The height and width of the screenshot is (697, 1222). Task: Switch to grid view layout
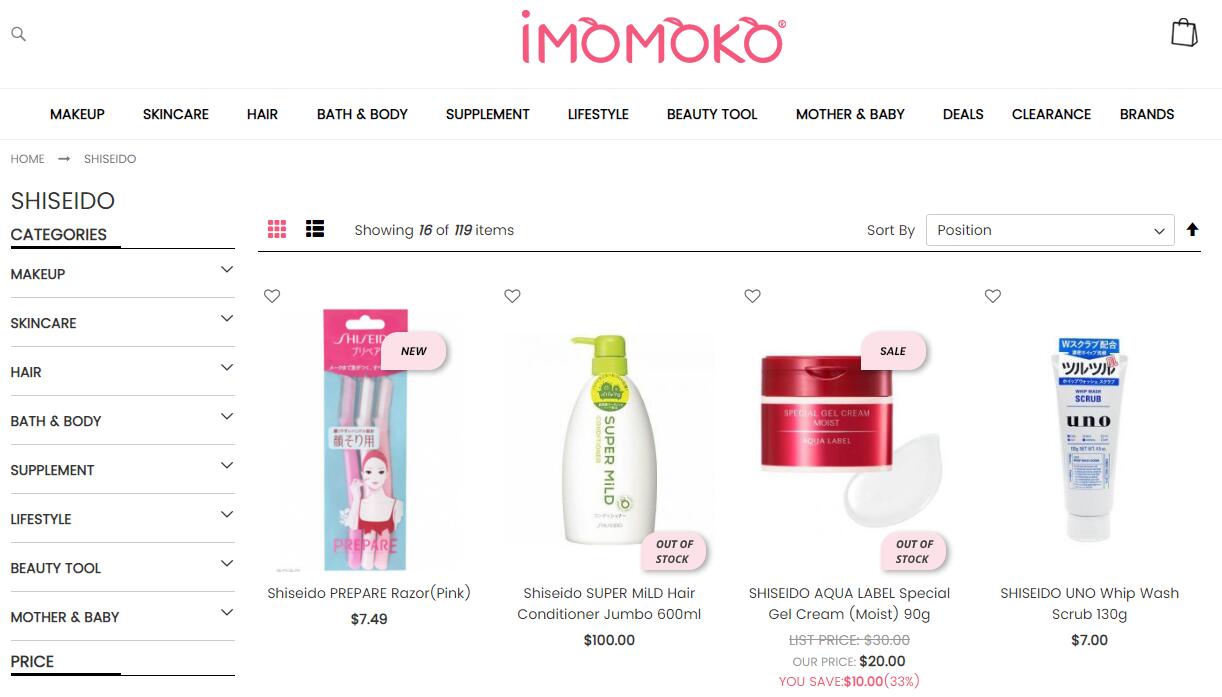coord(277,229)
